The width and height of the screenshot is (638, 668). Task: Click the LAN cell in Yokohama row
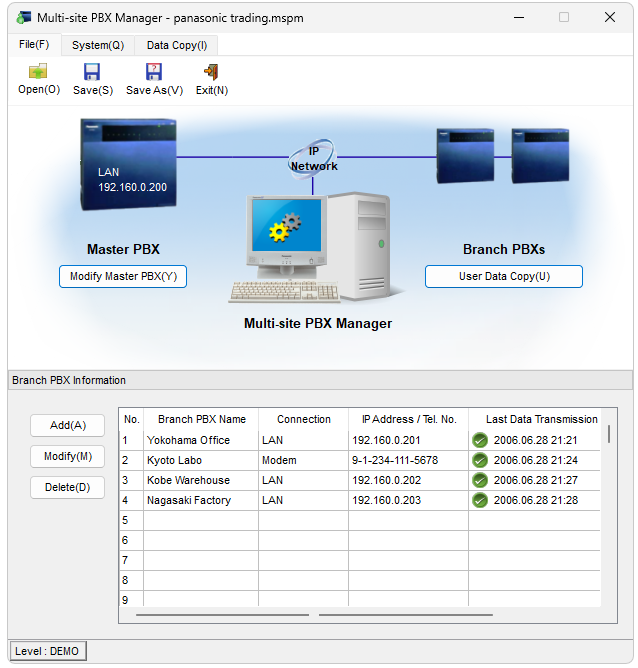tap(303, 440)
